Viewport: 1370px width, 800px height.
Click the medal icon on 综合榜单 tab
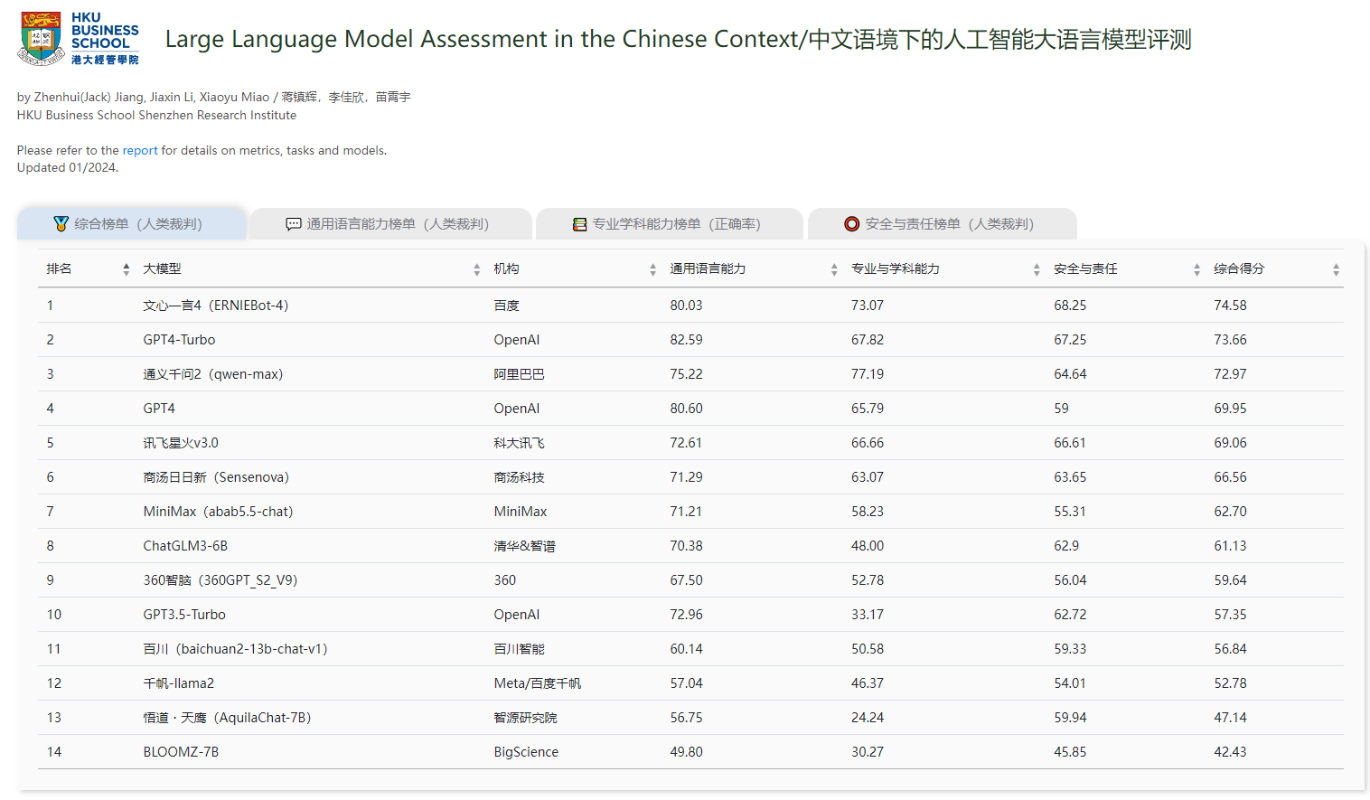(x=61, y=224)
